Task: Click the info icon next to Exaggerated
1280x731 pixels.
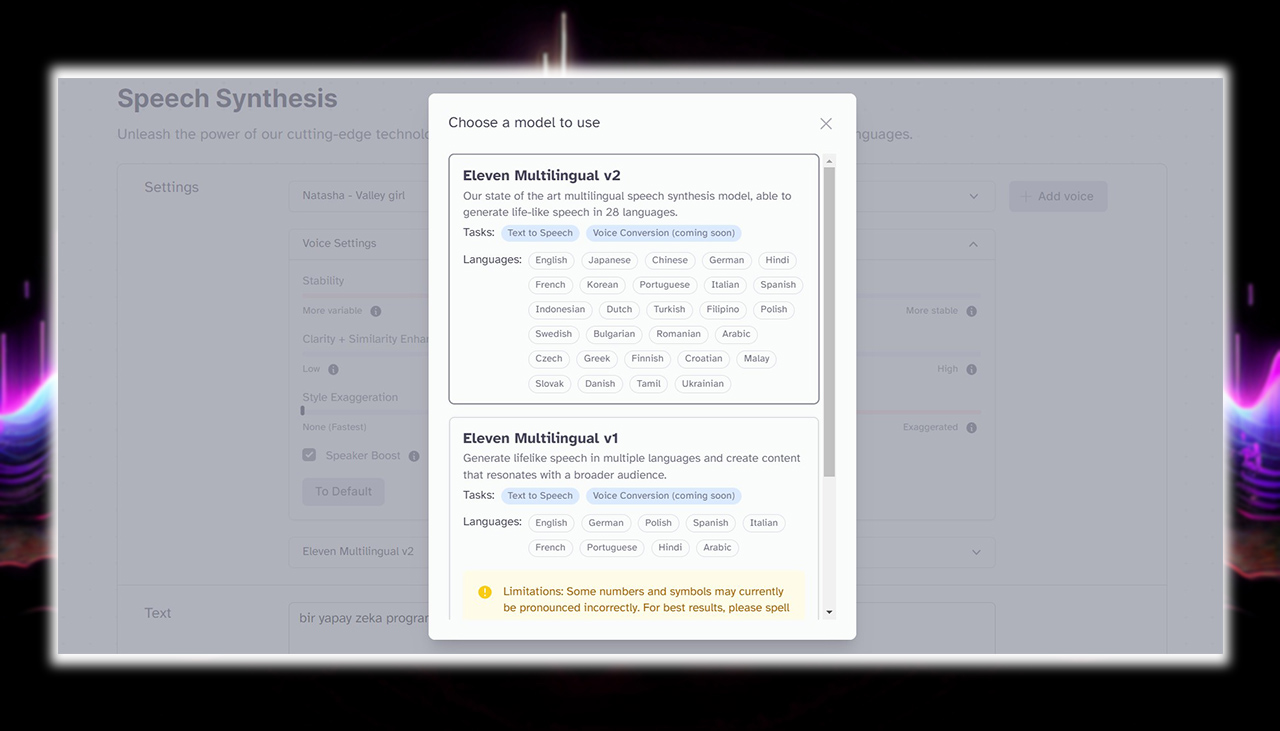Action: tap(971, 428)
